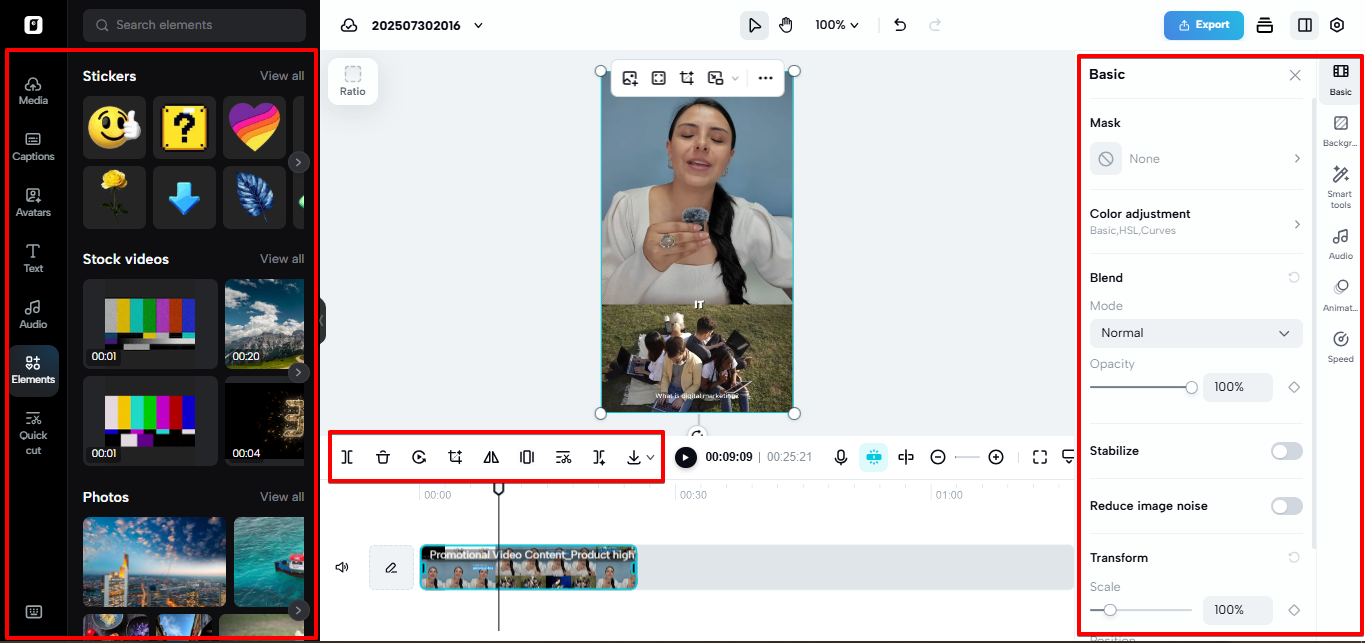Open the 100% zoom level dropdown
The image size is (1368, 644).
836,25
